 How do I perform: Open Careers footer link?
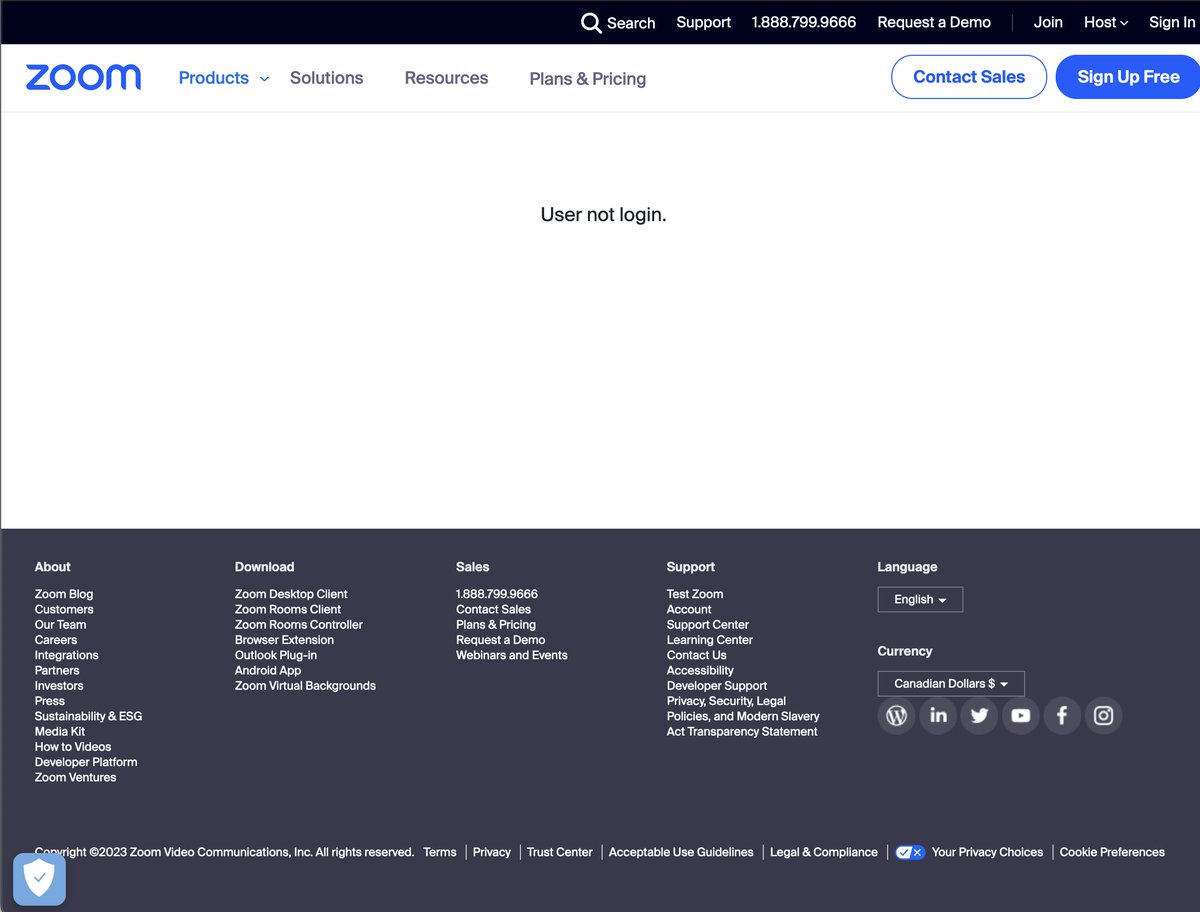point(56,640)
